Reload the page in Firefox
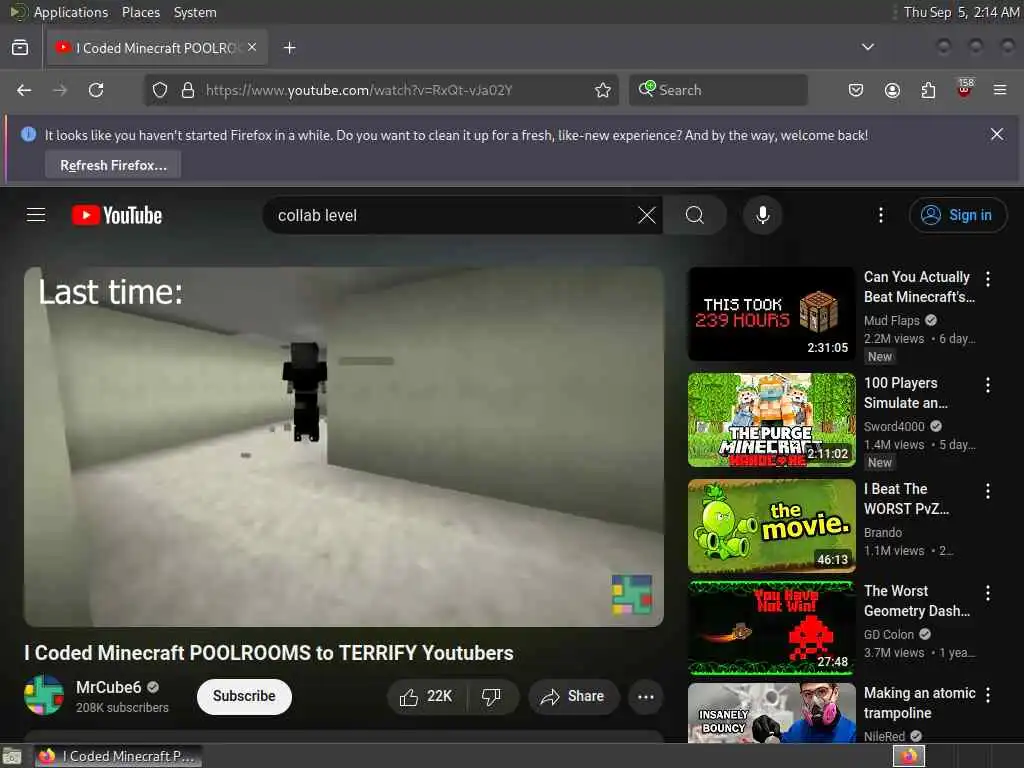 [x=96, y=90]
